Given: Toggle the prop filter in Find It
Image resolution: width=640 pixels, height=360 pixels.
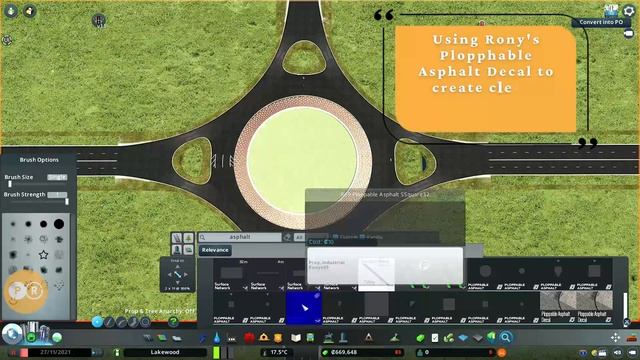Looking at the screenshot, I should click(x=177, y=249).
